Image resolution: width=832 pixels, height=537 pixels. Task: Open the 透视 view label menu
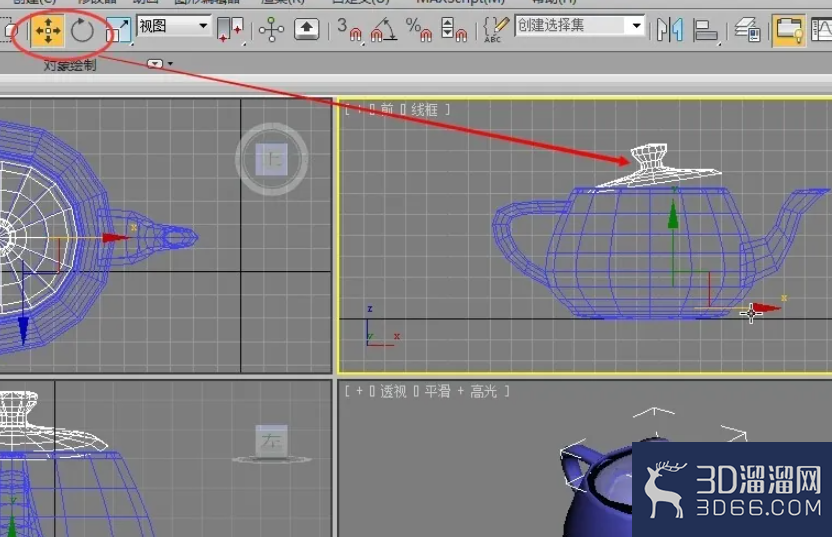393,392
